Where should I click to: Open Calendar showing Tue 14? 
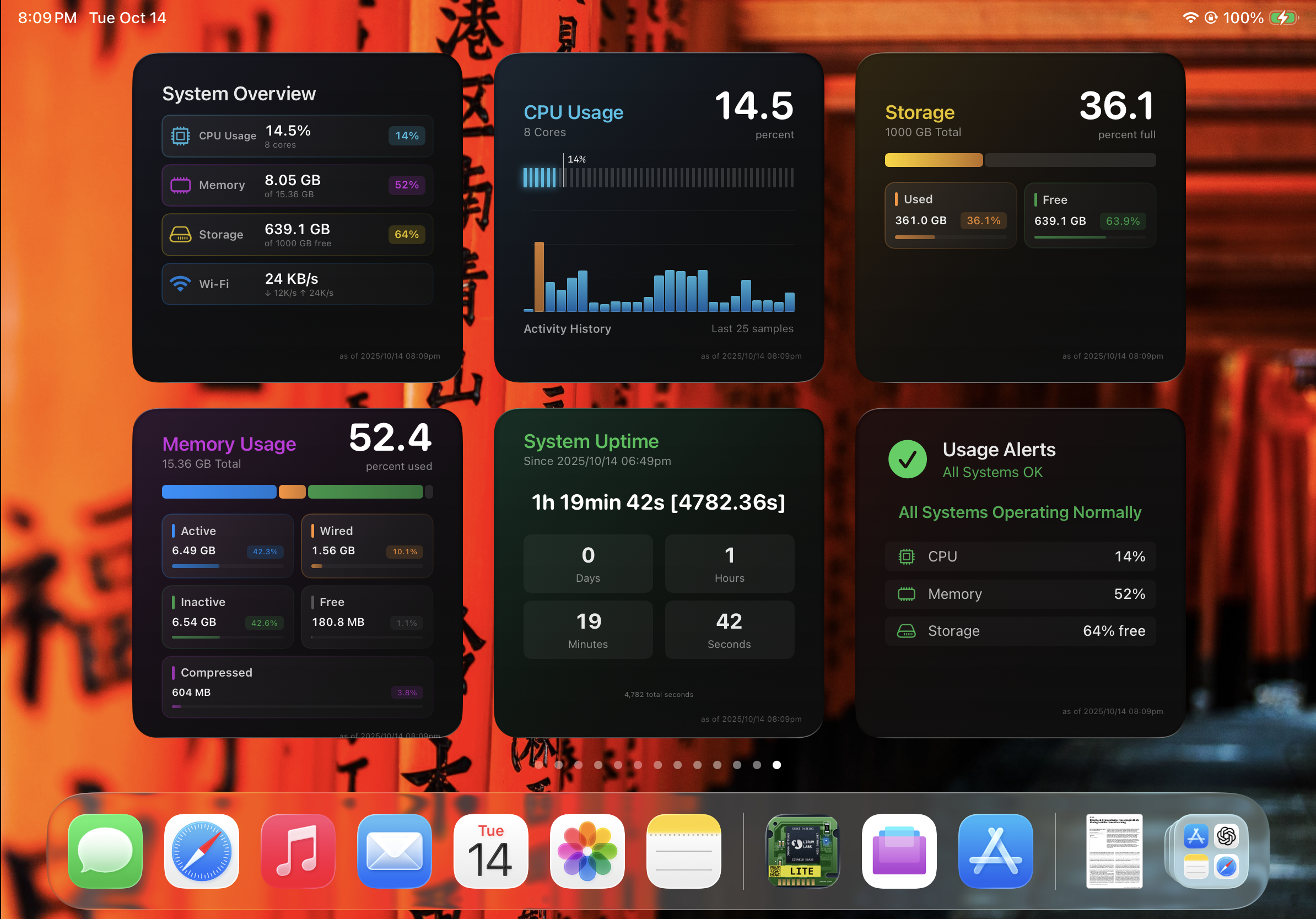(x=490, y=852)
